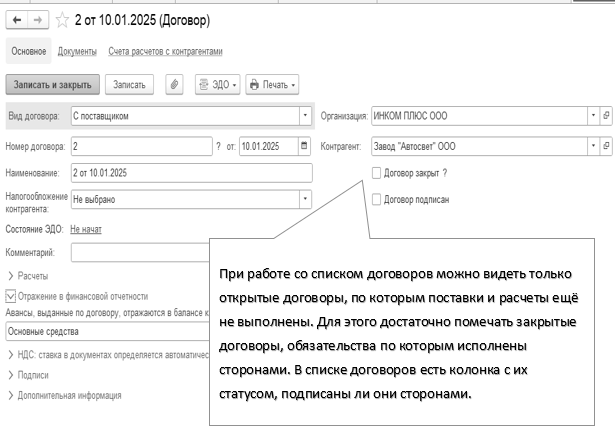Switch to the Документы tab
615x432 pixels.
click(77, 51)
